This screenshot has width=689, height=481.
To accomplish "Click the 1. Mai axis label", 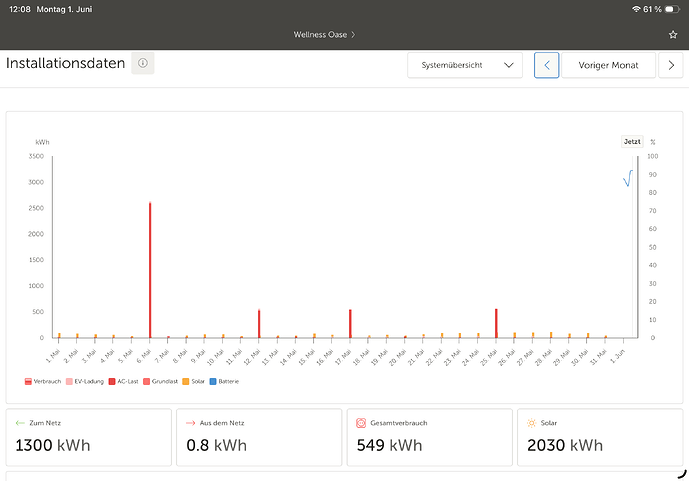I will coord(53,355).
